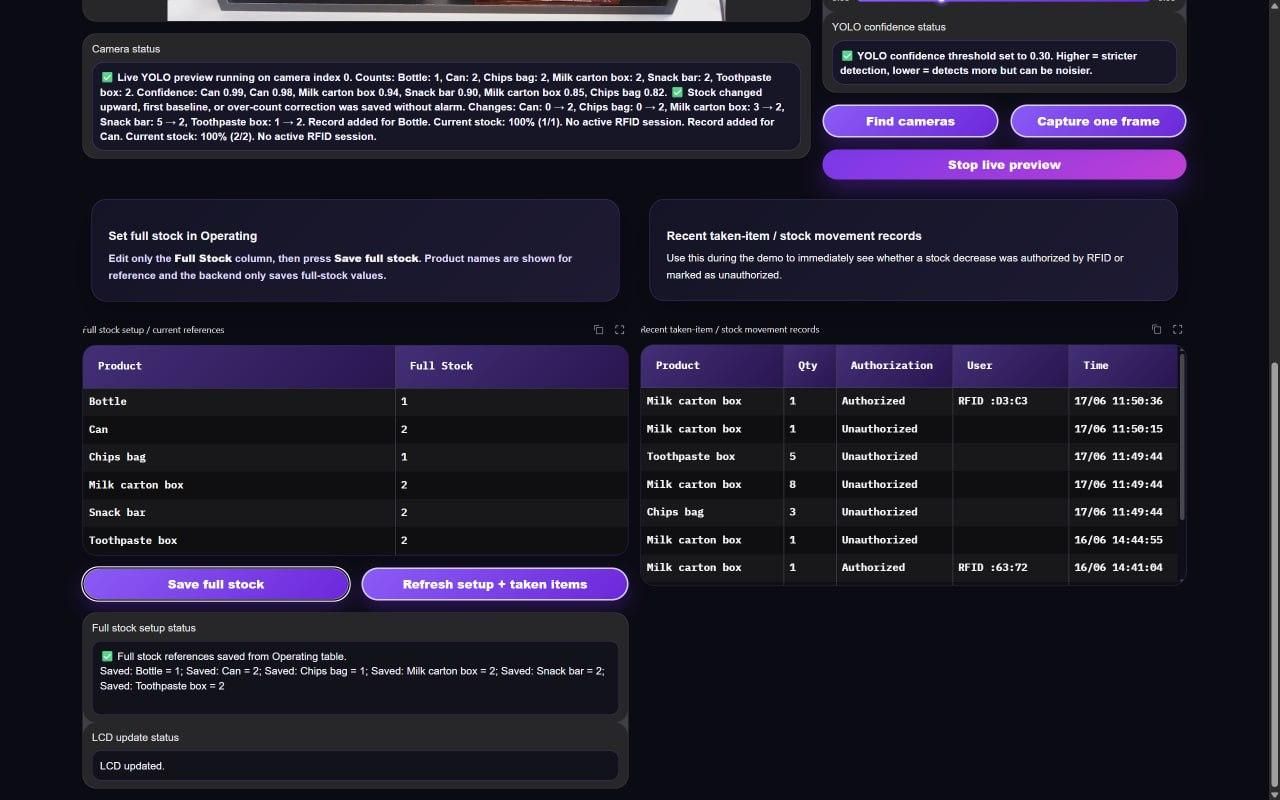This screenshot has width=1280, height=800.
Task: Open taken-item records table in fullscreen
Action: point(1177,329)
